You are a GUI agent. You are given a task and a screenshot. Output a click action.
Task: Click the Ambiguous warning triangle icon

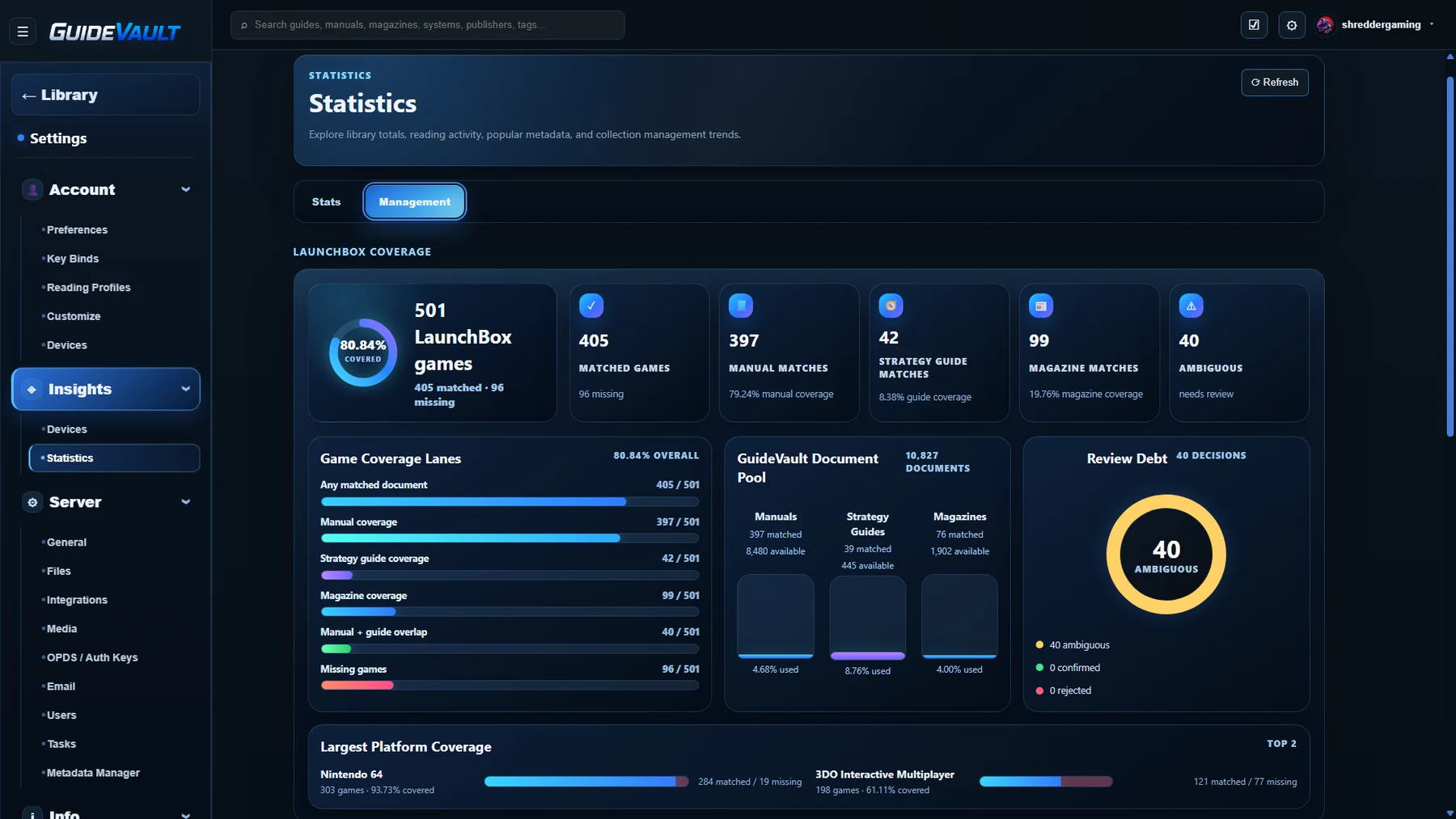point(1191,306)
